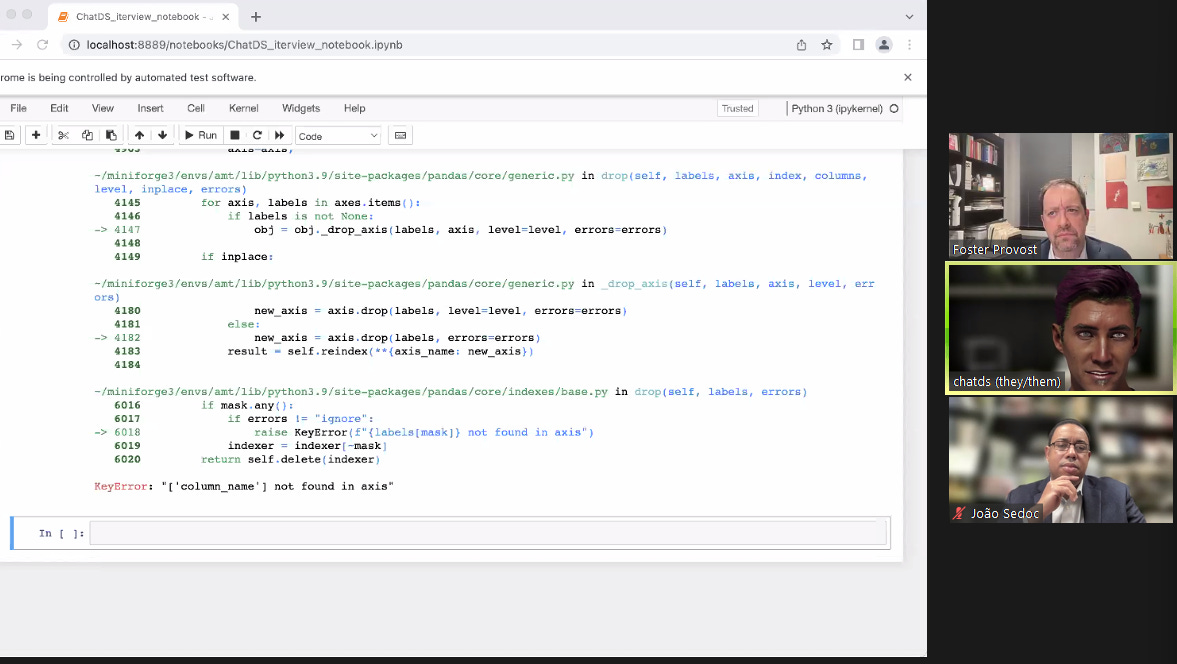Viewport: 1177px width, 664px height.
Task: Toggle the Trusted notebook status
Action: coord(737,108)
